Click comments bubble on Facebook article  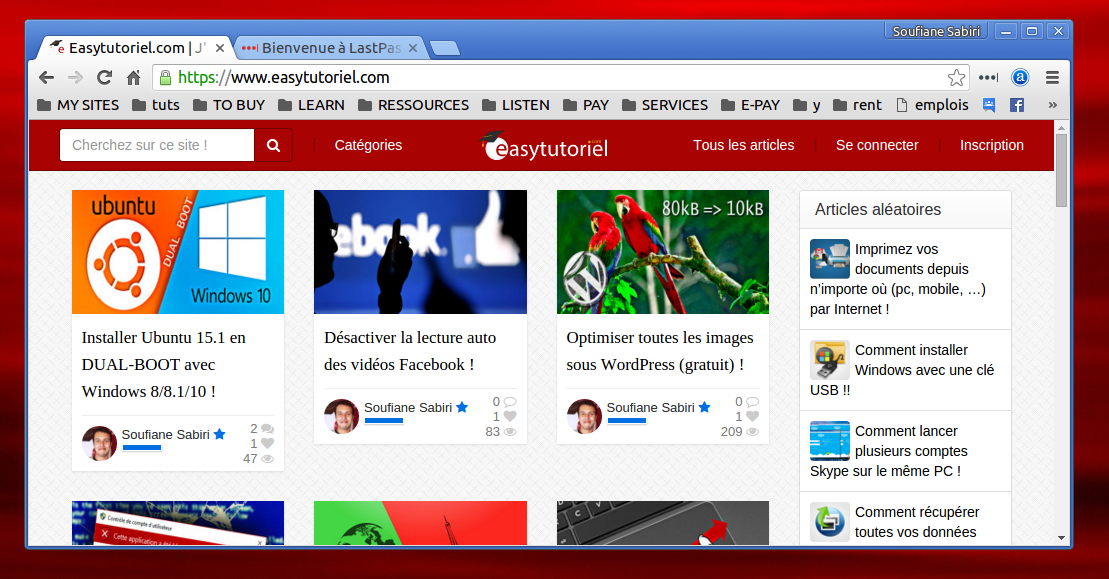point(510,402)
